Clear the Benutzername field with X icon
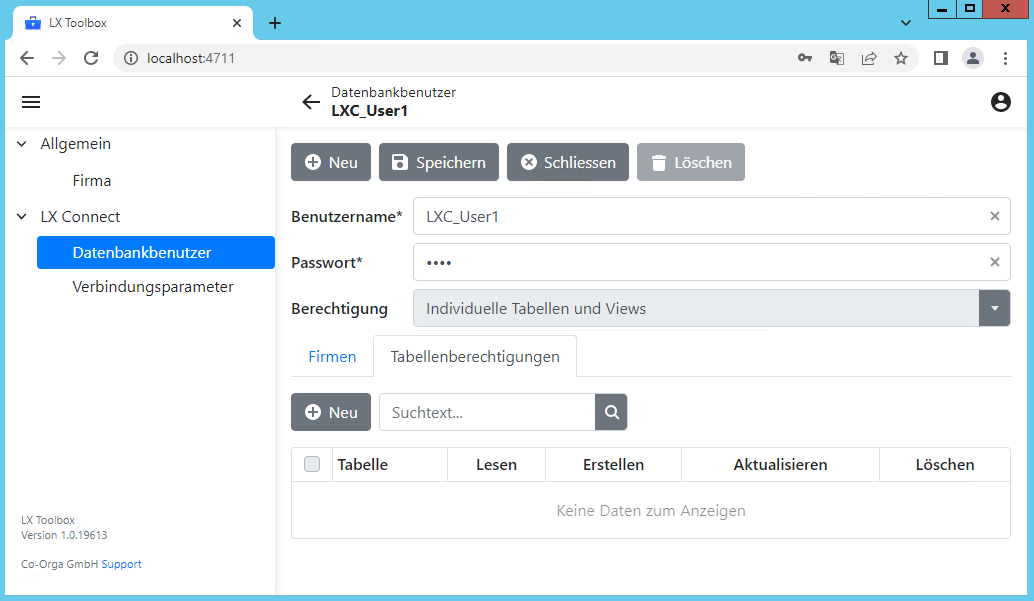Image resolution: width=1034 pixels, height=601 pixels. click(994, 216)
